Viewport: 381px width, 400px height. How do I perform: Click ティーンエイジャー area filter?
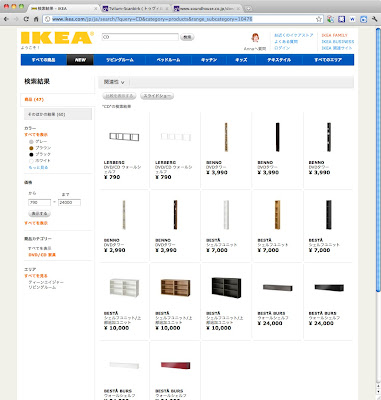point(46,282)
